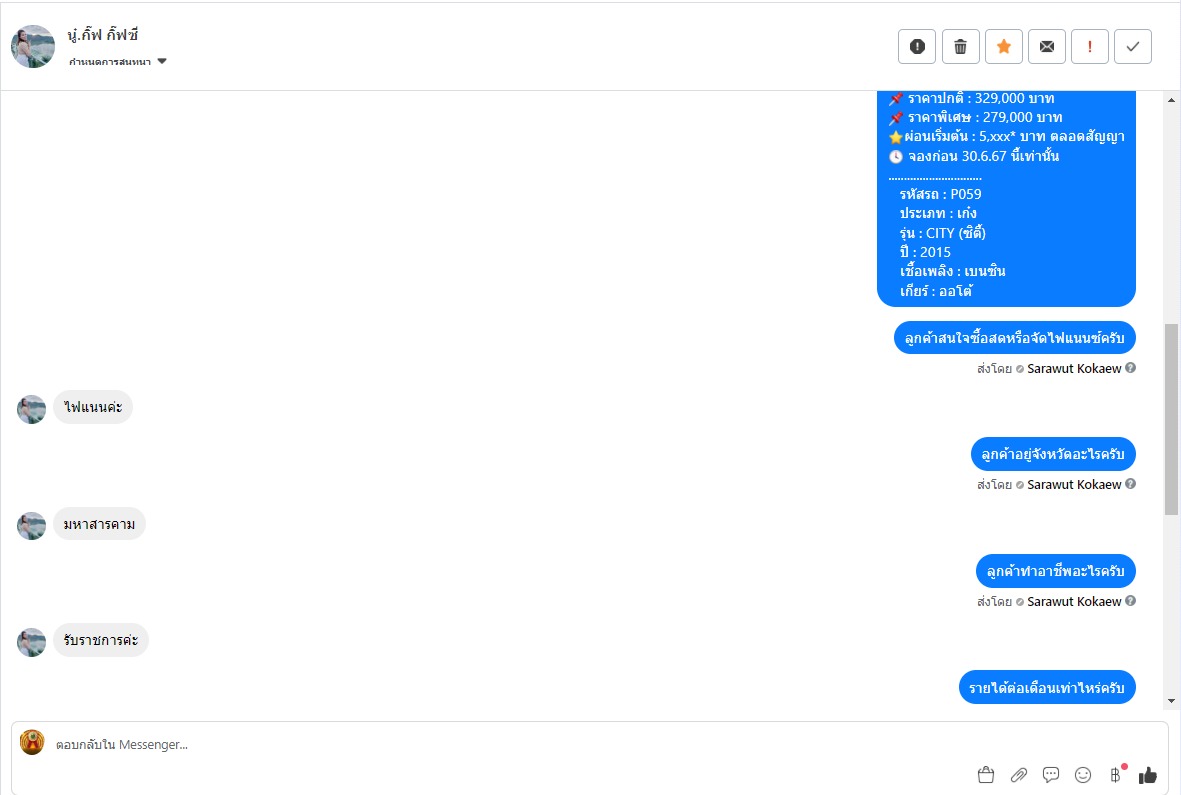Image resolution: width=1181 pixels, height=795 pixels.
Task: Click the รหัสรถ : P059 line in the listing
Action: tap(940, 194)
